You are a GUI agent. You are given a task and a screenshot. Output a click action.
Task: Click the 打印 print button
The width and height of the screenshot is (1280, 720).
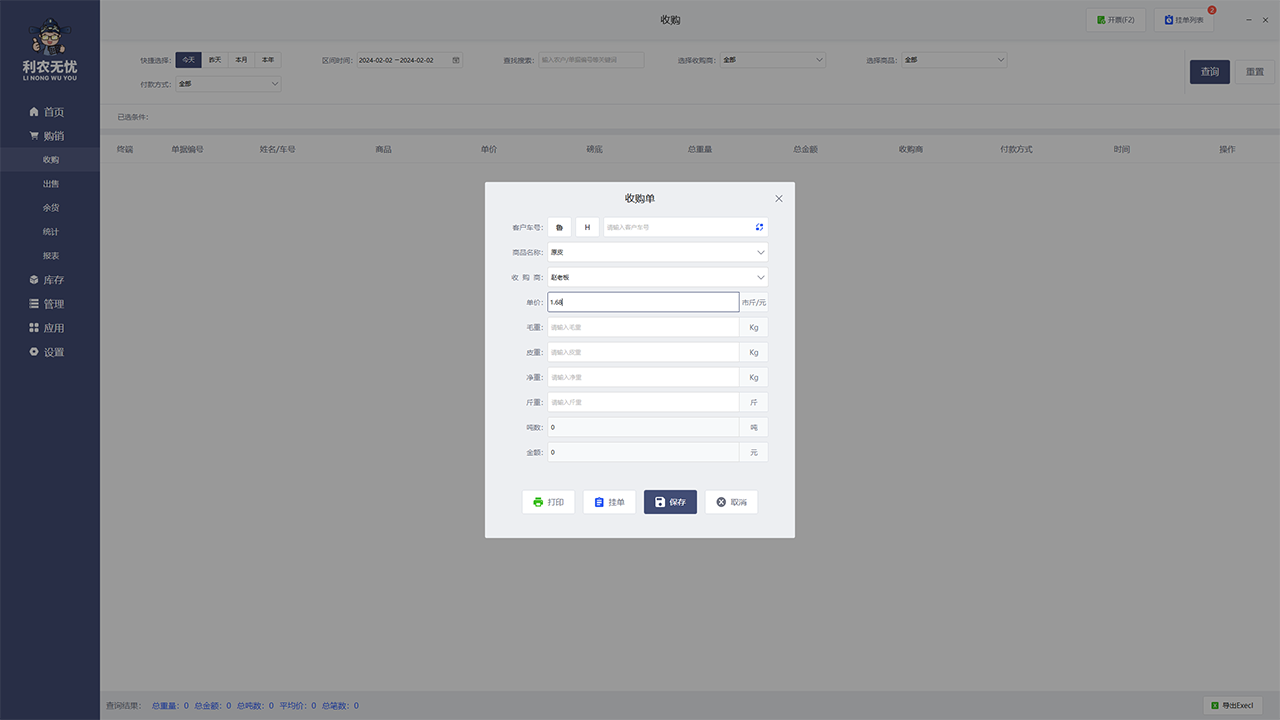tap(548, 502)
